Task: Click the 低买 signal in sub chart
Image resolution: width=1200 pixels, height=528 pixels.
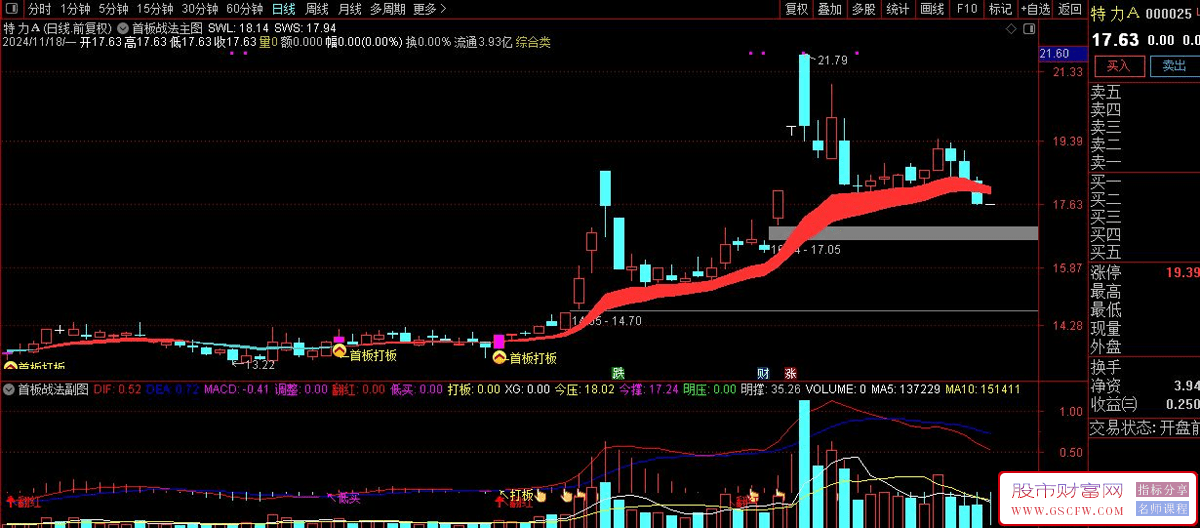Action: coord(347,496)
